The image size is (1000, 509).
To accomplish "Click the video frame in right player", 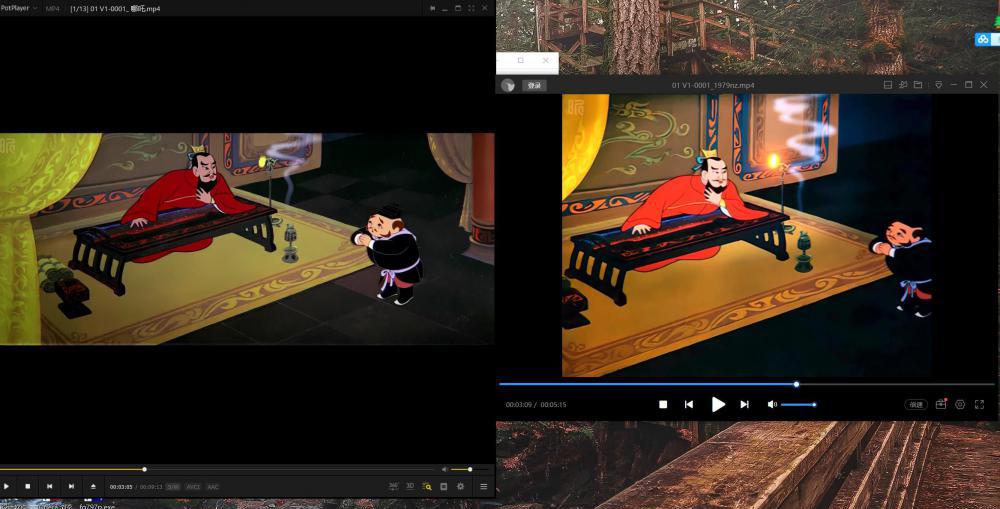I will (746, 235).
